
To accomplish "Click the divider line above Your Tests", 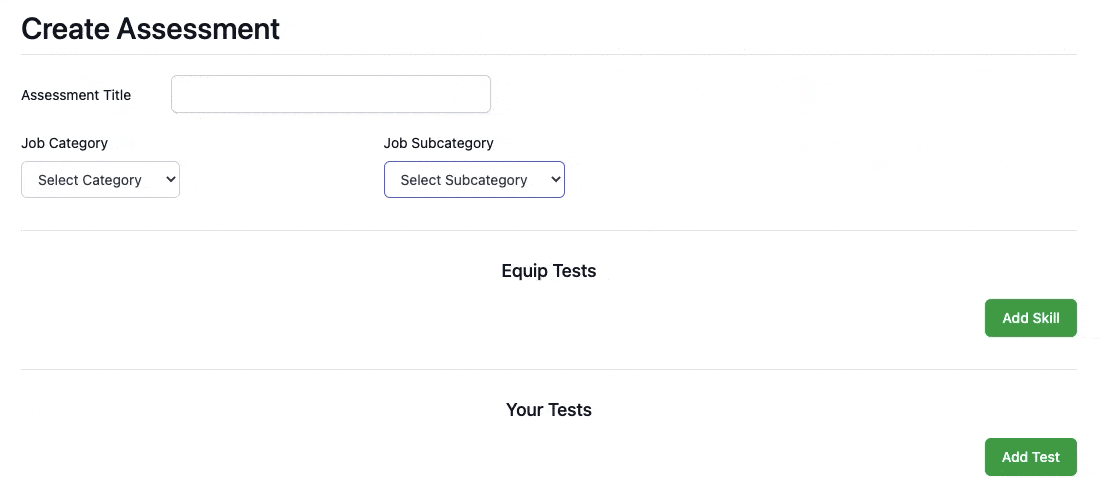I will (549, 370).
